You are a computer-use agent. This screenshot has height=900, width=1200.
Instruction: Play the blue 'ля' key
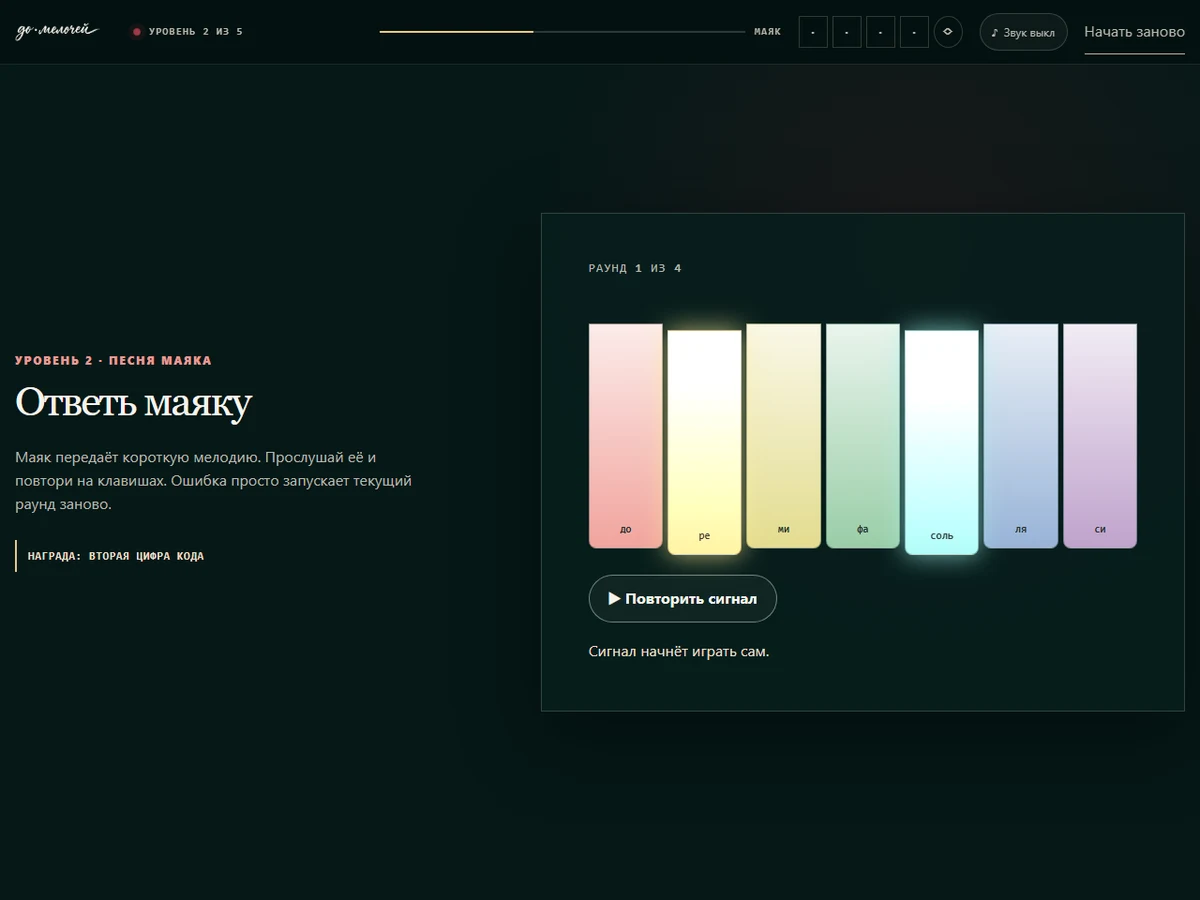(x=1021, y=436)
